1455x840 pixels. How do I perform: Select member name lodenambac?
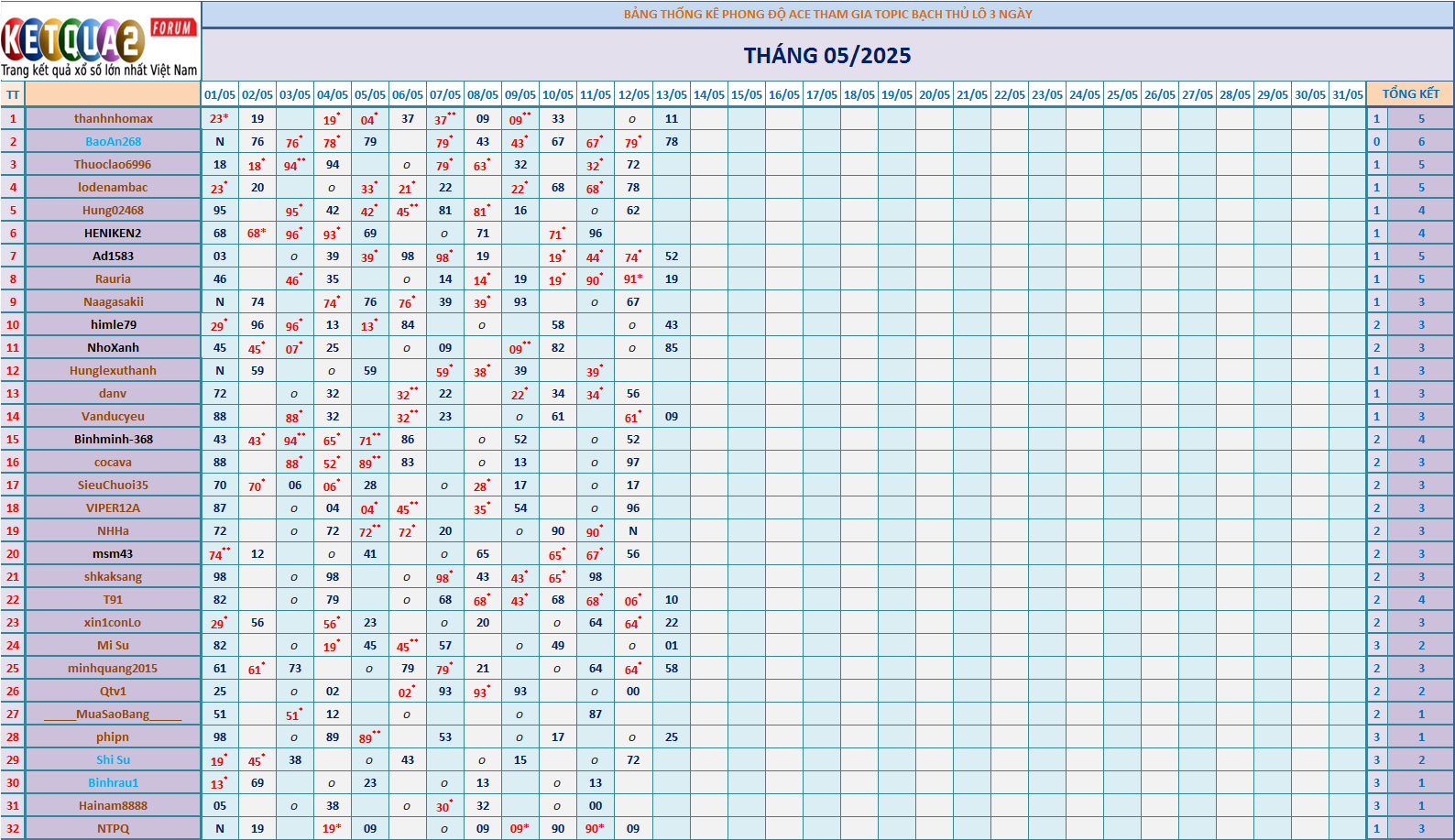click(x=113, y=187)
